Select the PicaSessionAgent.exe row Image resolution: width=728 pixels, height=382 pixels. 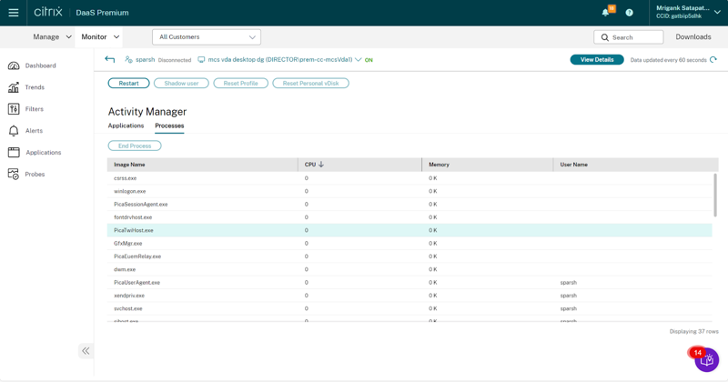(x=410, y=204)
